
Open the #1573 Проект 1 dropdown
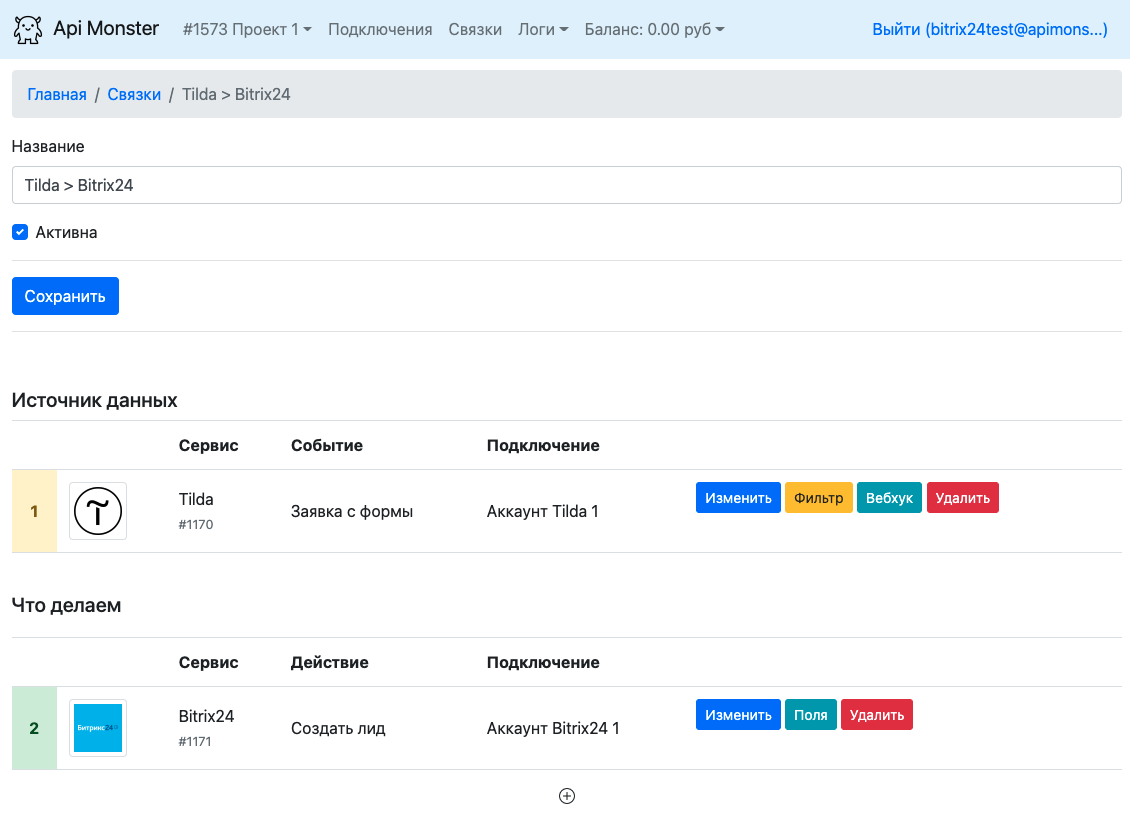[x=247, y=30]
